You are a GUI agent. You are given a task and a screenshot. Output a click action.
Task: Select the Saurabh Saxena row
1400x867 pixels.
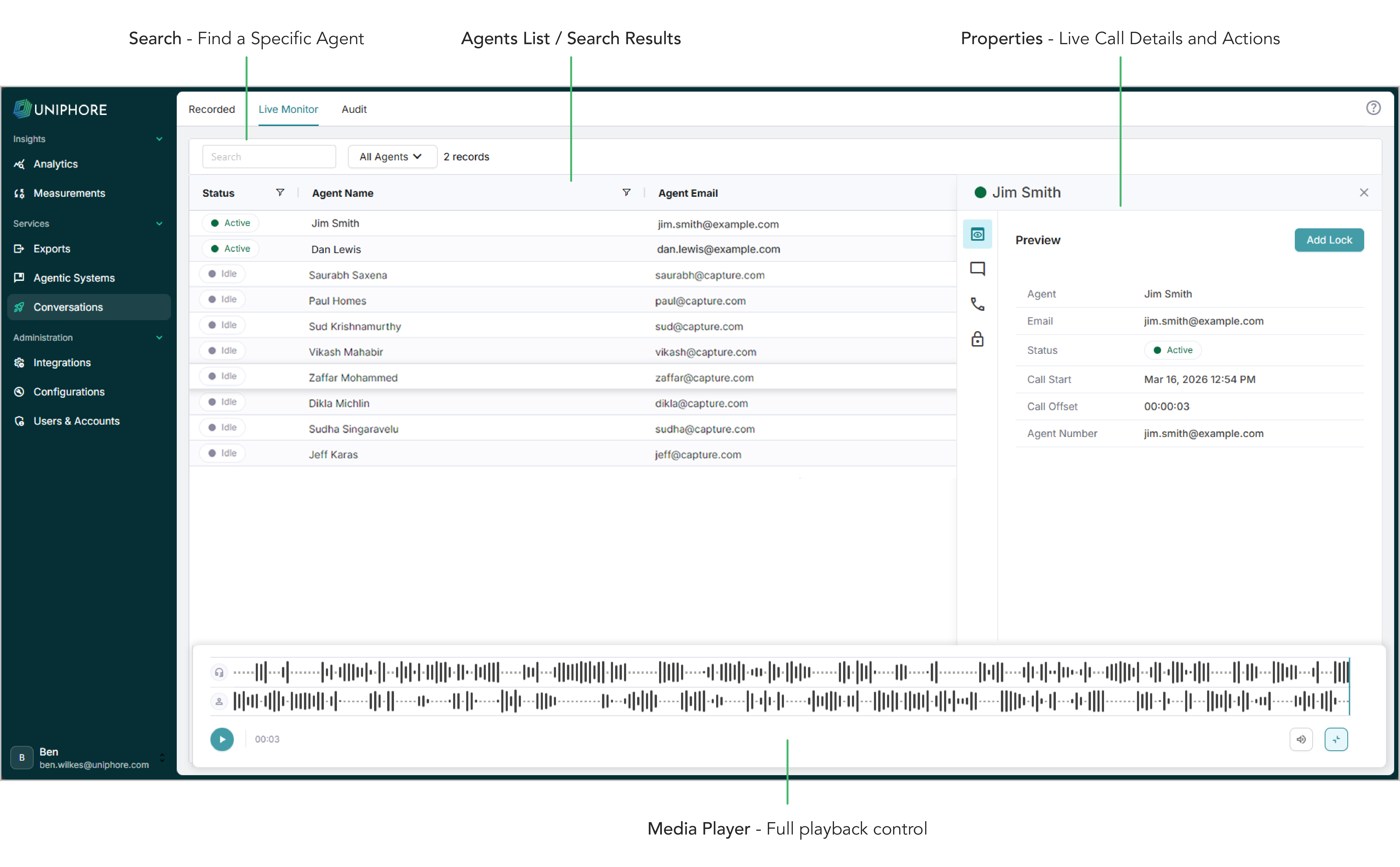click(x=572, y=275)
